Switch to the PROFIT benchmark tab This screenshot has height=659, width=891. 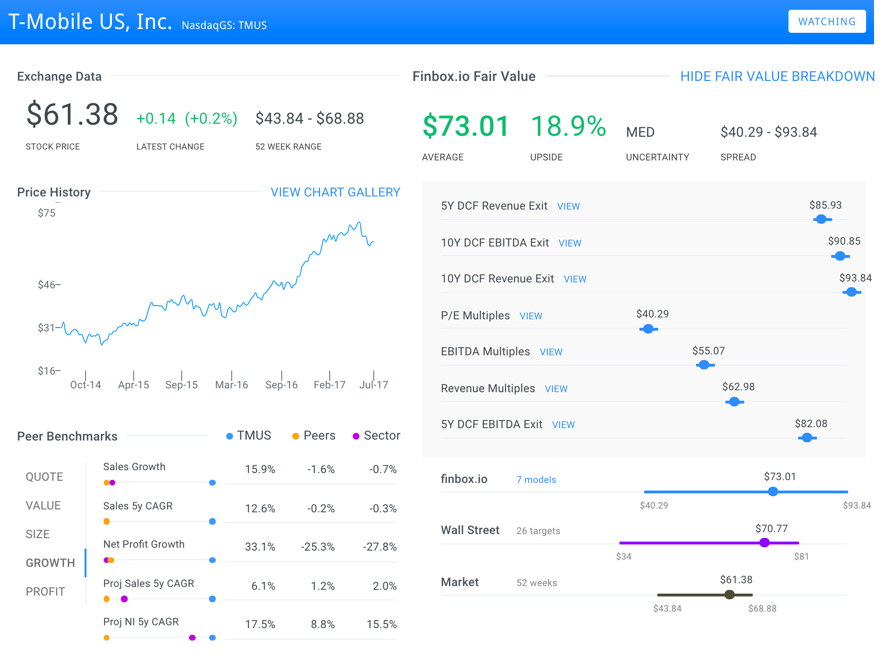pyautogui.click(x=45, y=592)
